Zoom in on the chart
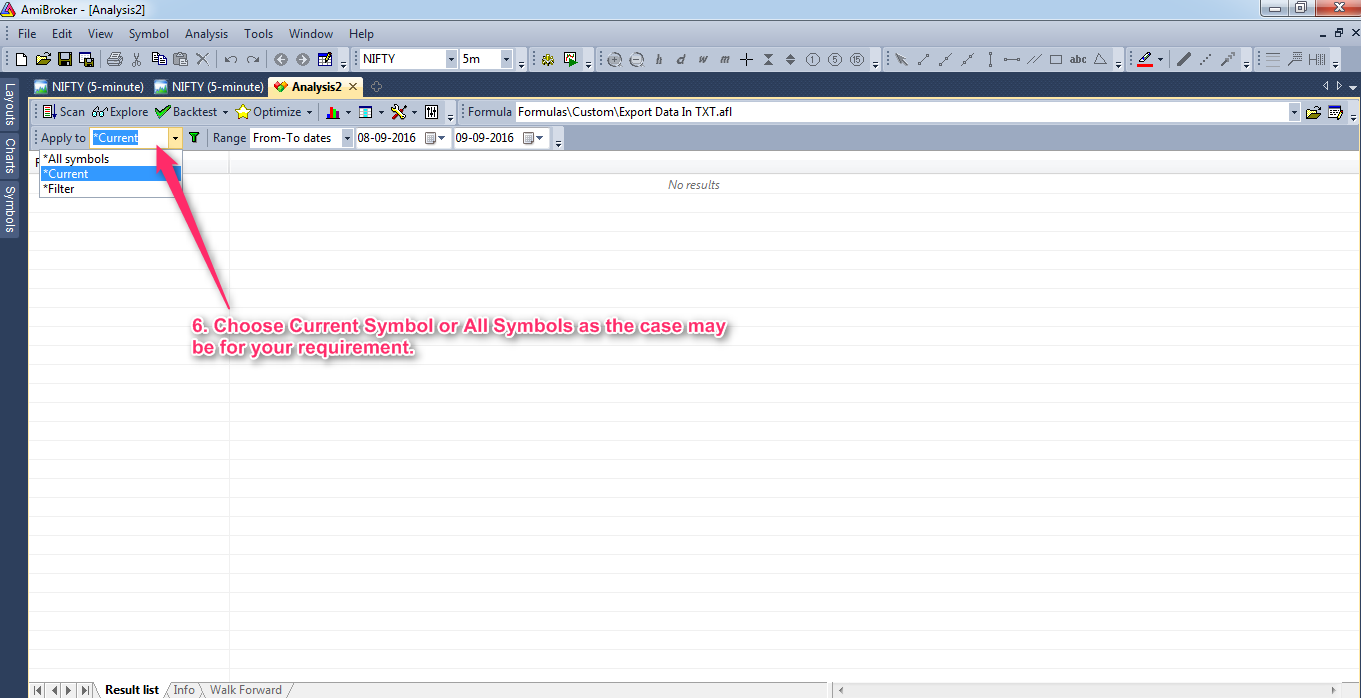Screen dimensions: 1361x698 [x=614, y=59]
